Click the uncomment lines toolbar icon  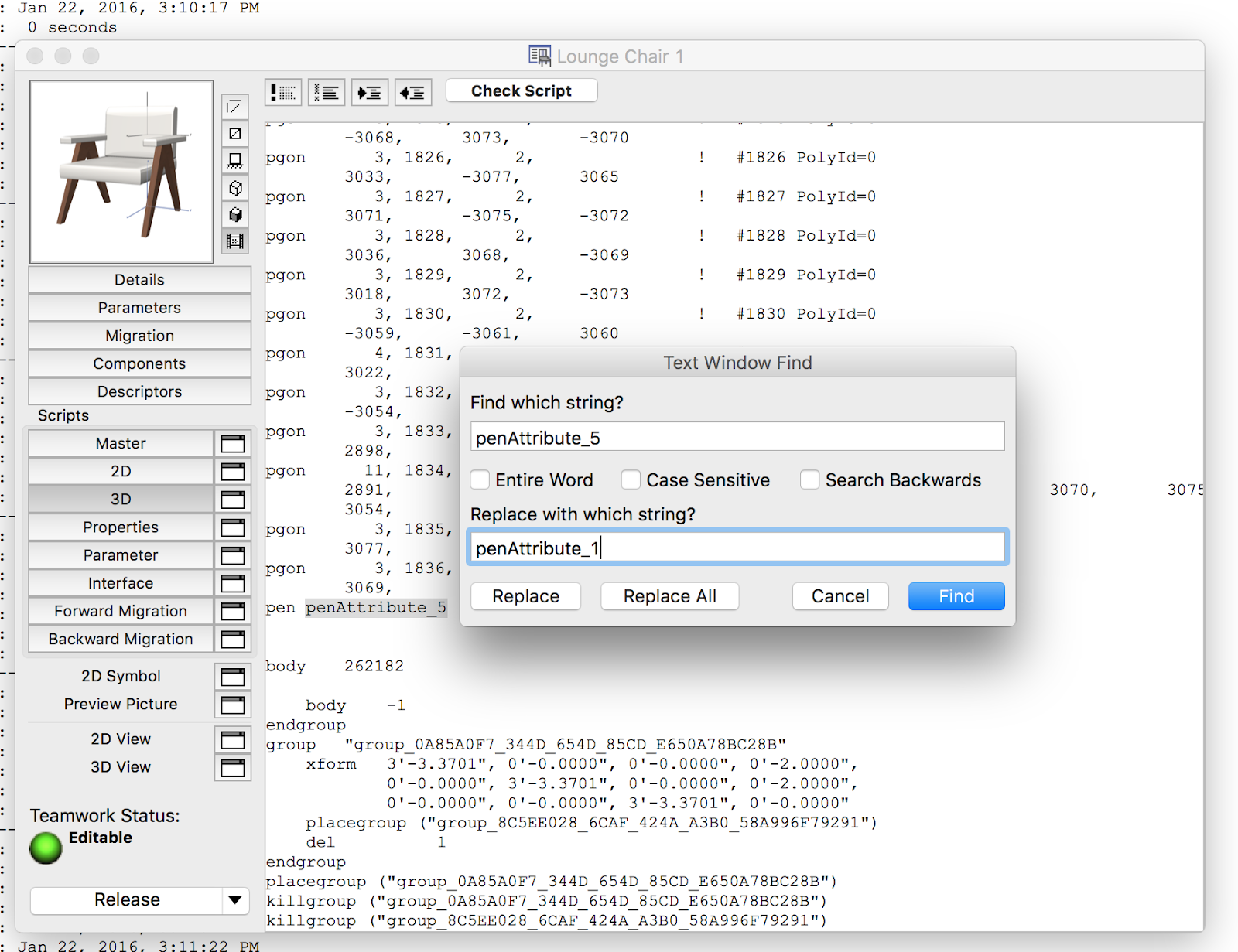[x=327, y=93]
